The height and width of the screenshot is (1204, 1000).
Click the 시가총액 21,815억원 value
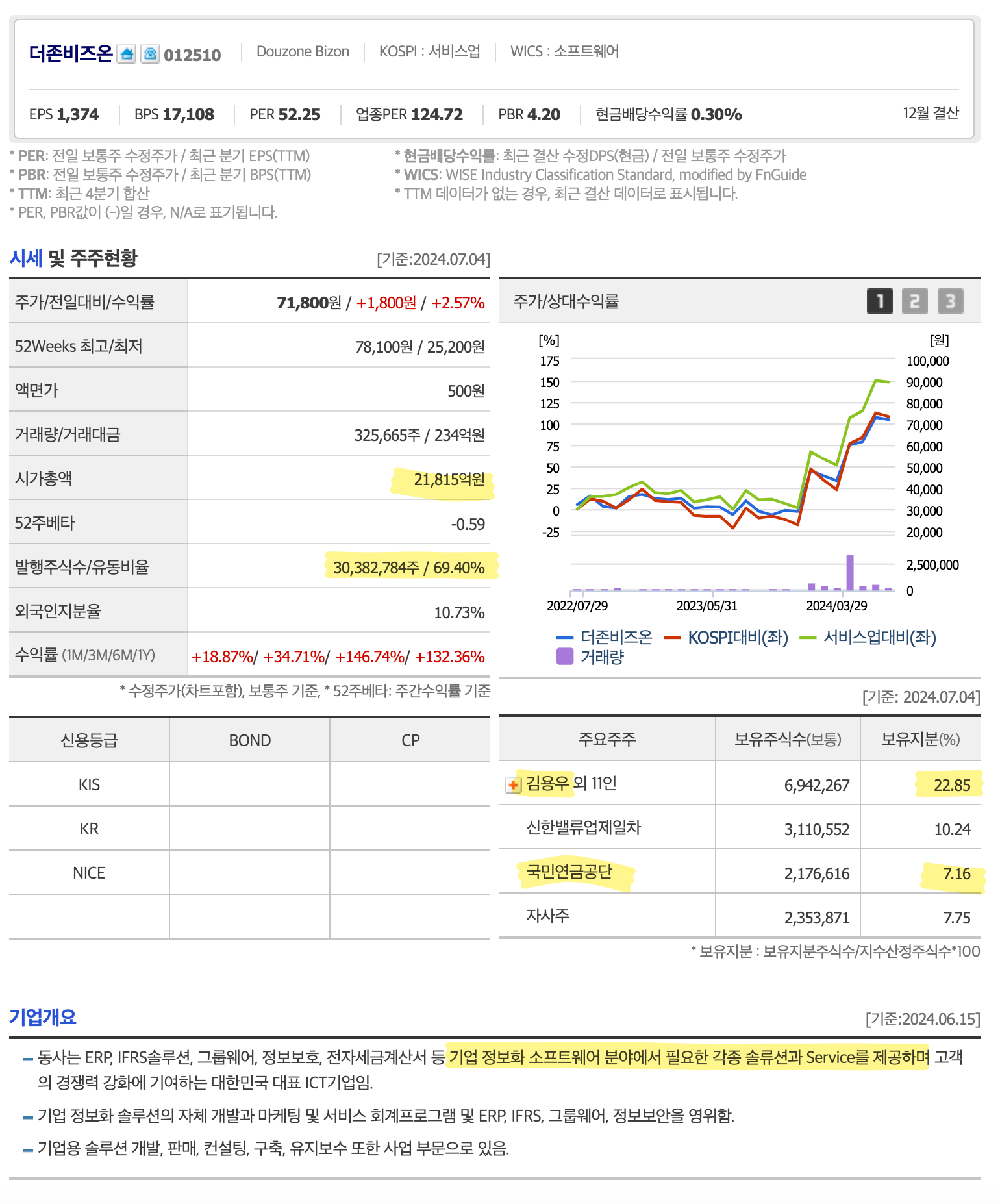449,479
